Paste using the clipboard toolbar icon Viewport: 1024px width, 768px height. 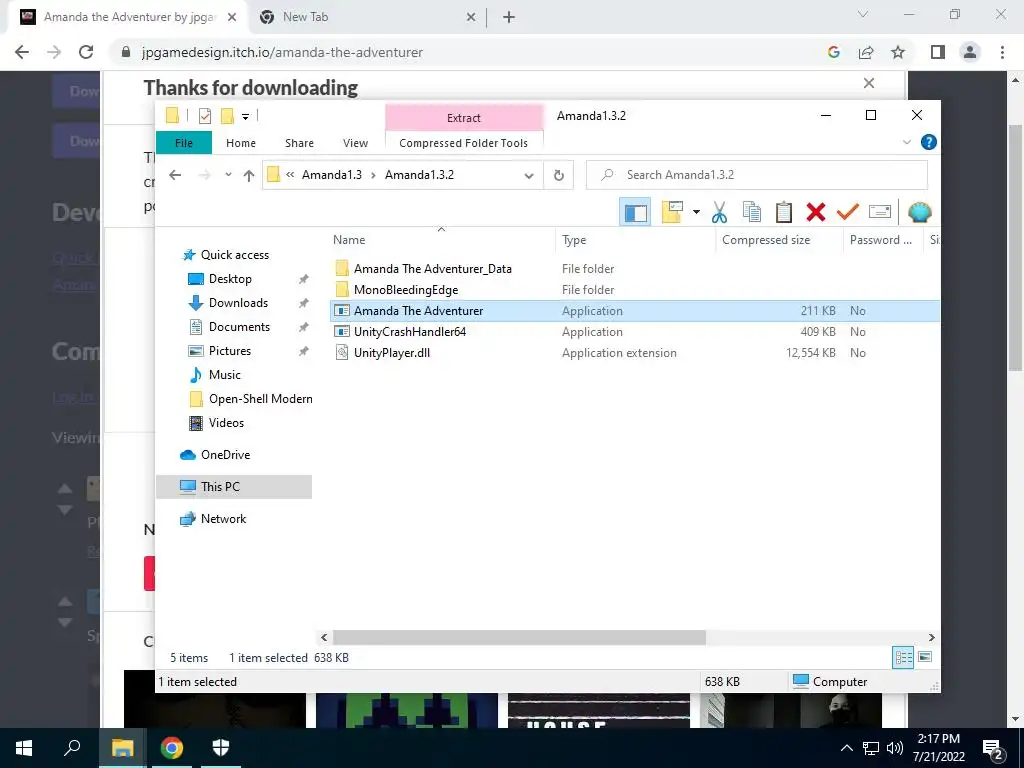[784, 212]
